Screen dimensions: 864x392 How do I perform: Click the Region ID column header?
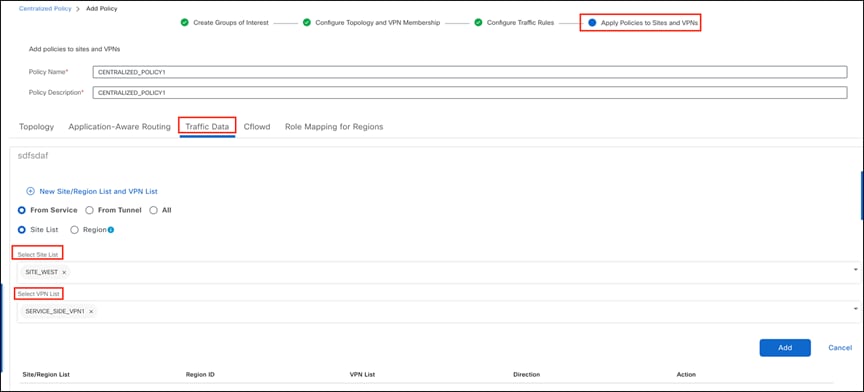(x=200, y=374)
